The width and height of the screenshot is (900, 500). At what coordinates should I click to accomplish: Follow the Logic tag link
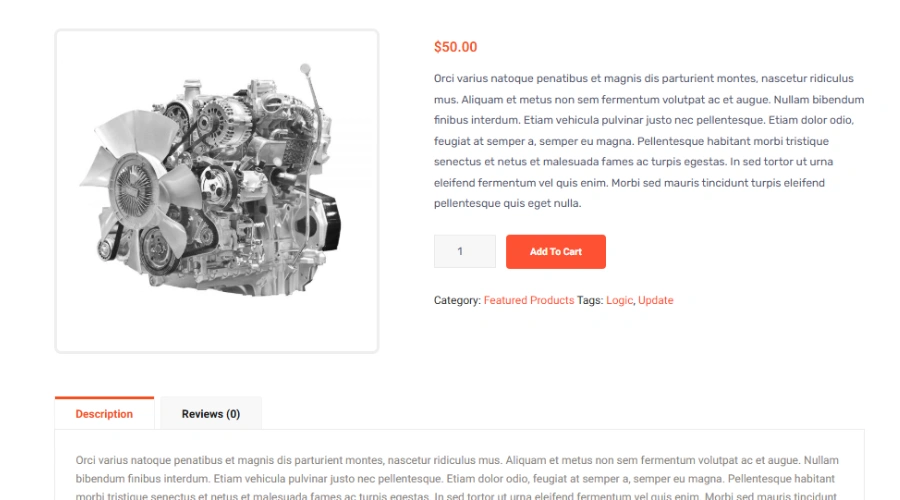pyautogui.click(x=619, y=300)
